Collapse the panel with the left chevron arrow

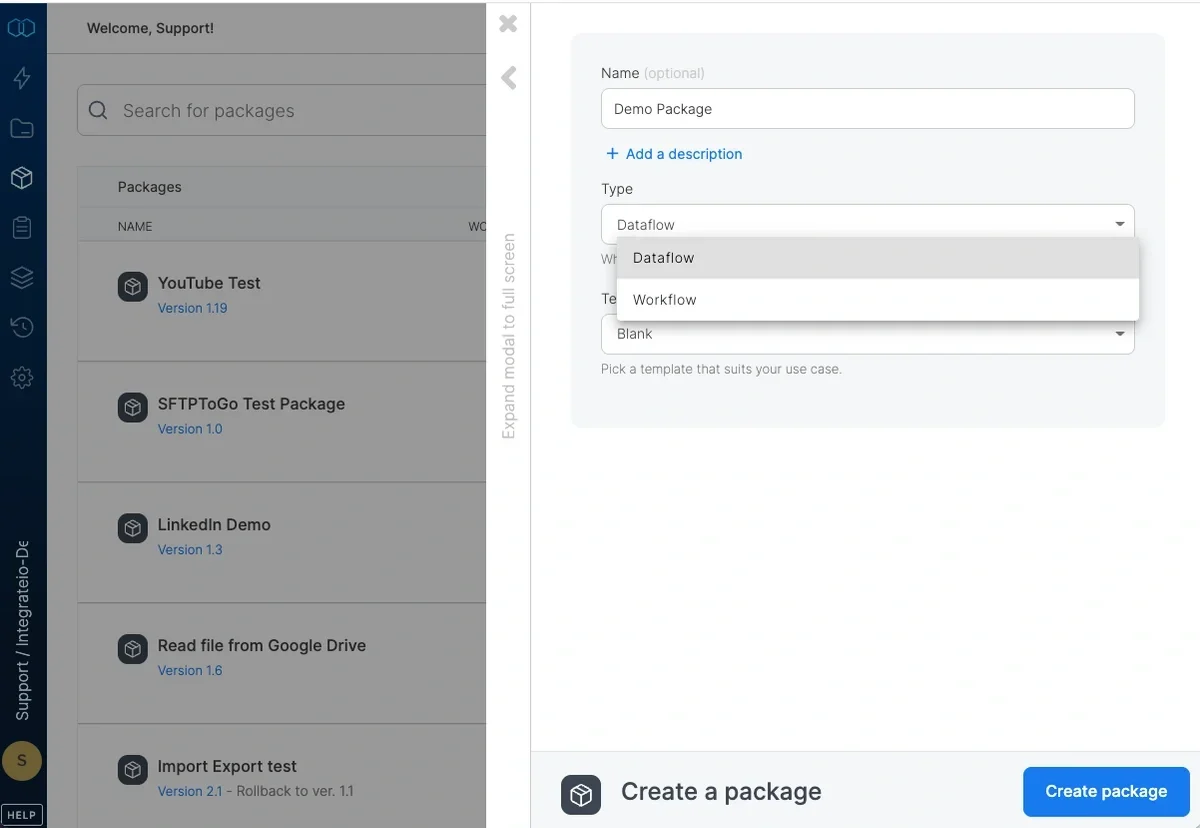(508, 78)
